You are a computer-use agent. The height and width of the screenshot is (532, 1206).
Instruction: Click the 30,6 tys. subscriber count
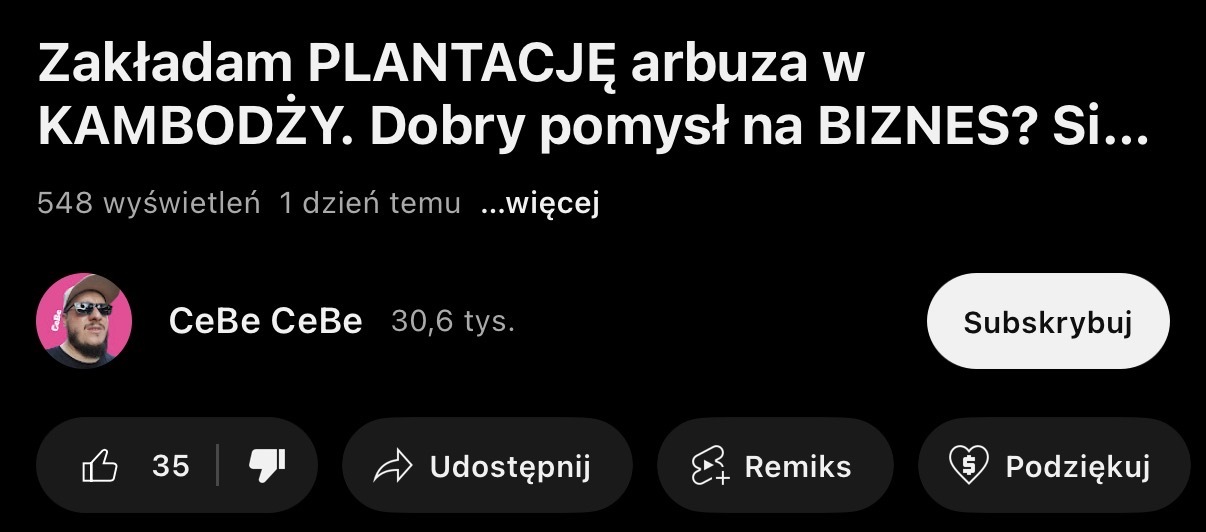pos(453,322)
